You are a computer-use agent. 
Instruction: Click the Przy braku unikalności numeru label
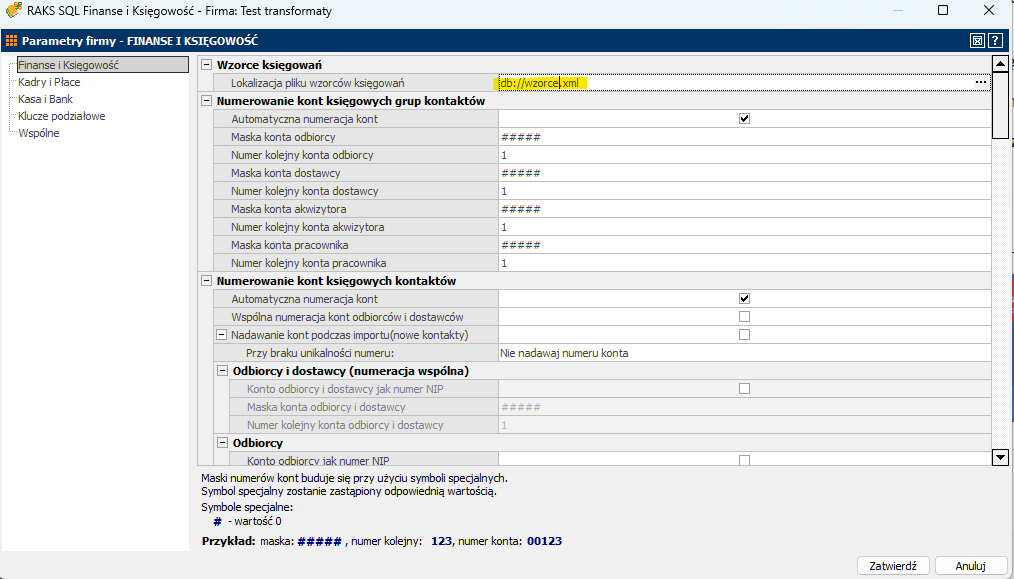320,353
